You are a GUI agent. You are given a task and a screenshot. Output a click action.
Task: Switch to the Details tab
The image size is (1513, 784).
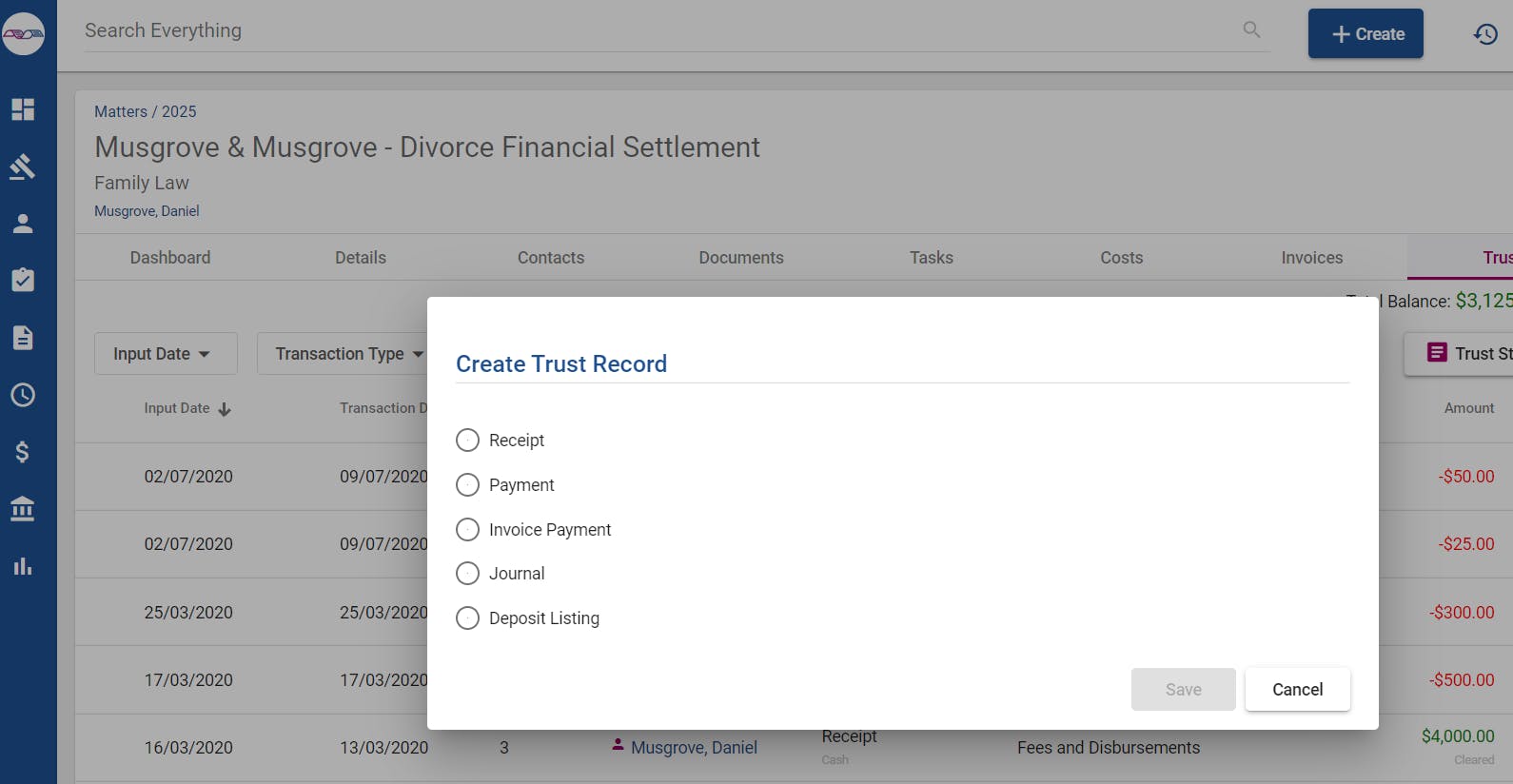click(361, 258)
